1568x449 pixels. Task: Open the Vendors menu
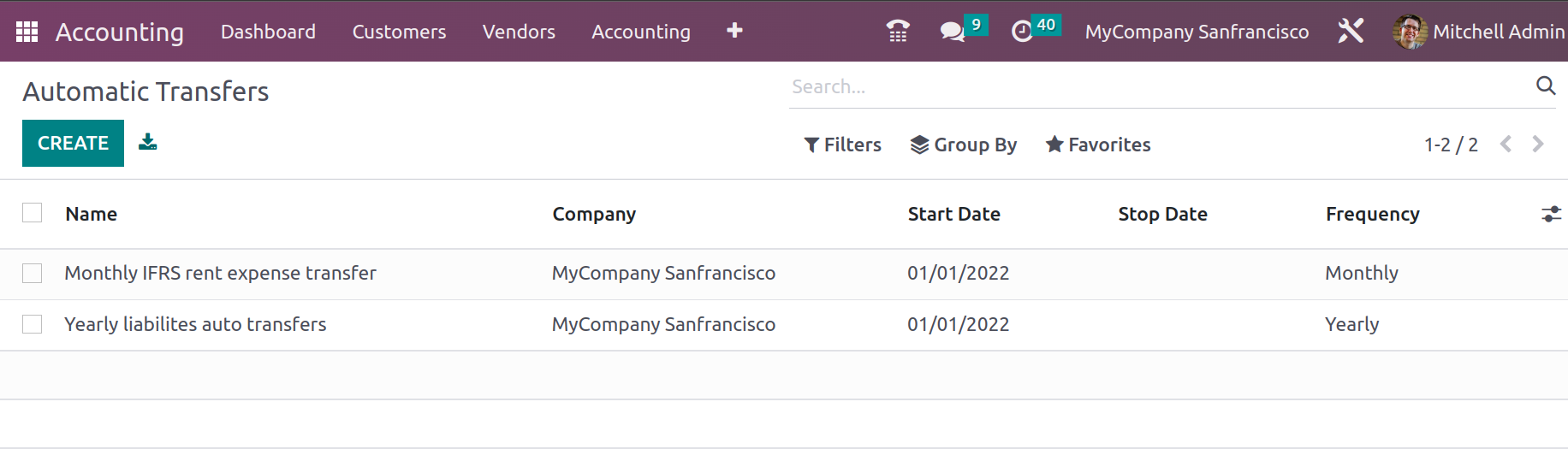pyautogui.click(x=519, y=32)
